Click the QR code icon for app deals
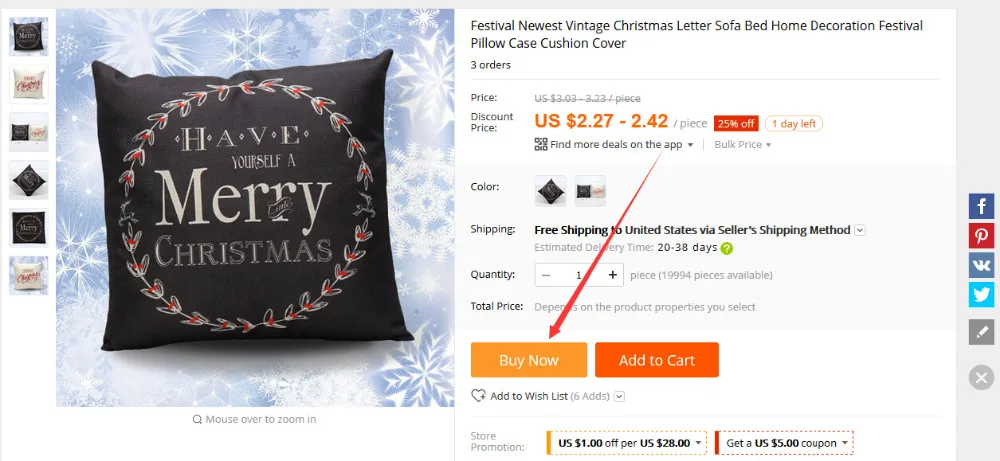Image resolution: width=1000 pixels, height=461 pixels. click(x=541, y=144)
